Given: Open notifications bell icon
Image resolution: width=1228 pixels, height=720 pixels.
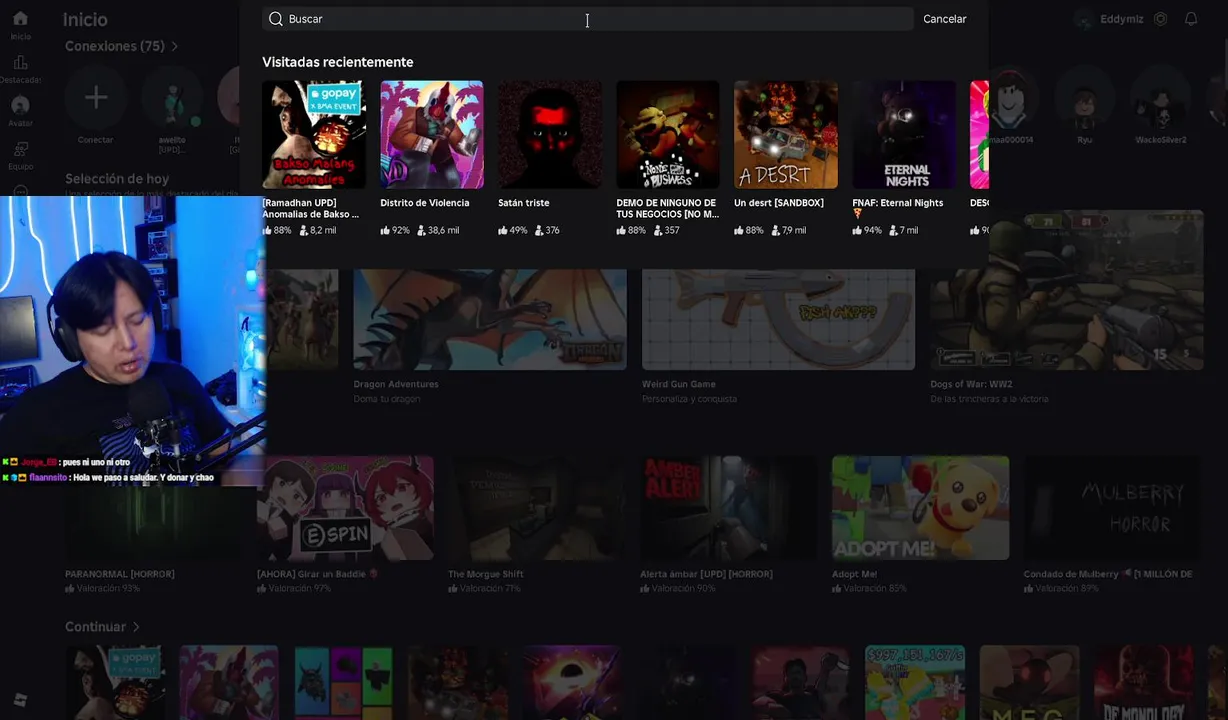Looking at the screenshot, I should [1191, 19].
